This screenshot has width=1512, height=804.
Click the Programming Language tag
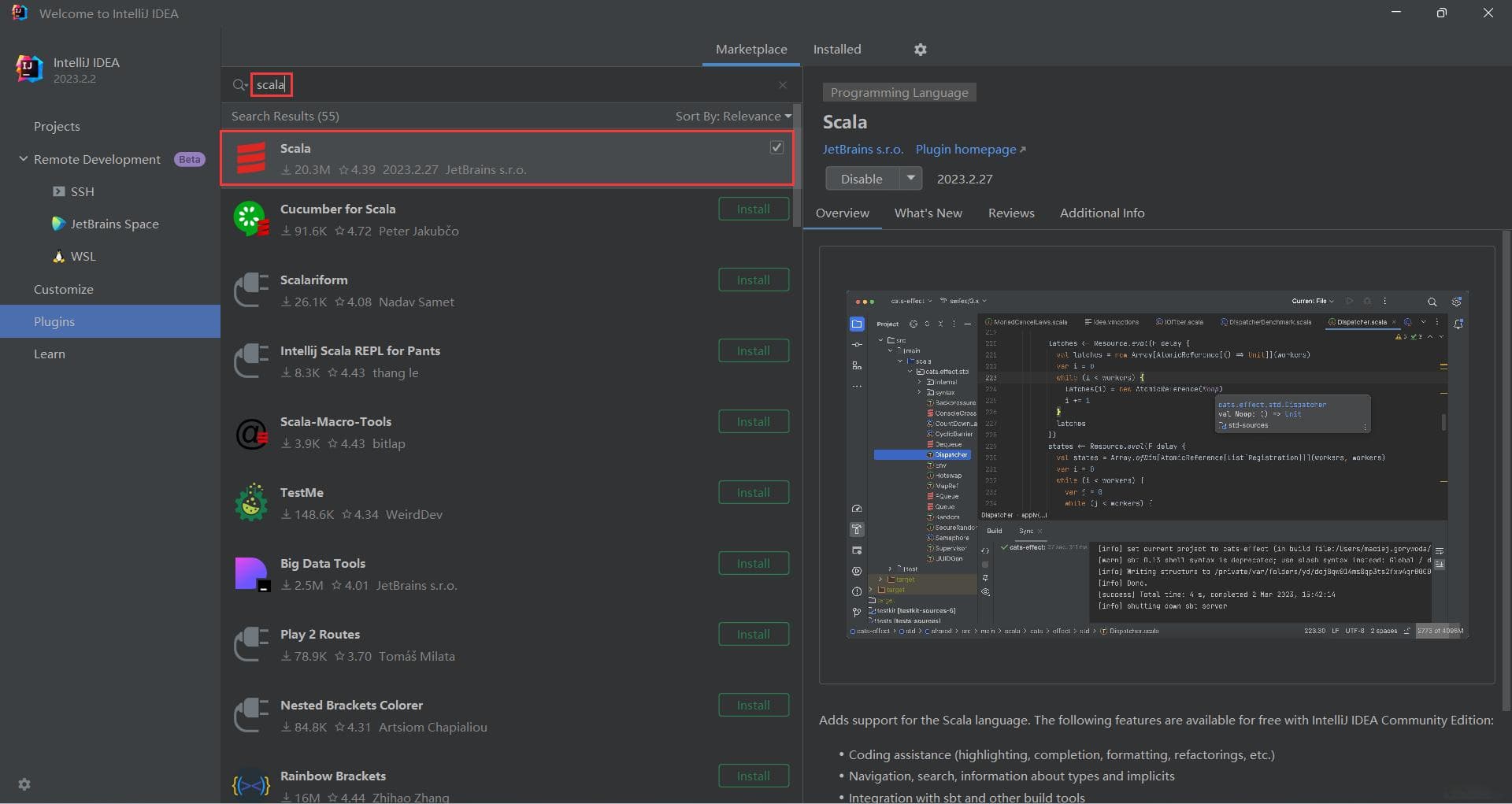(x=899, y=92)
